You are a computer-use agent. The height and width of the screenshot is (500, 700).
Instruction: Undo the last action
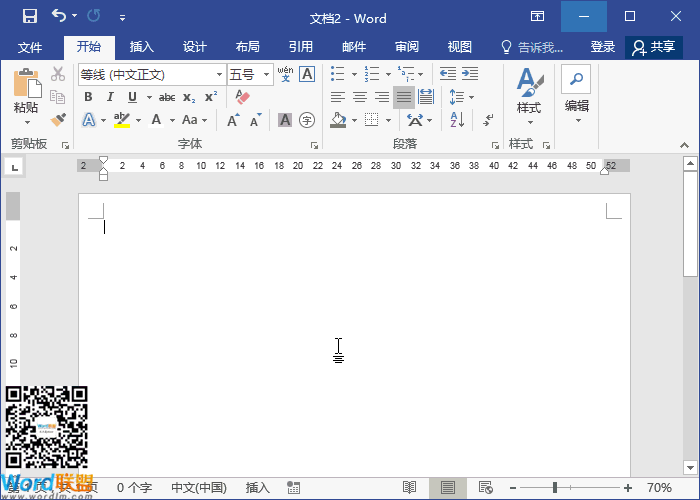pos(59,17)
